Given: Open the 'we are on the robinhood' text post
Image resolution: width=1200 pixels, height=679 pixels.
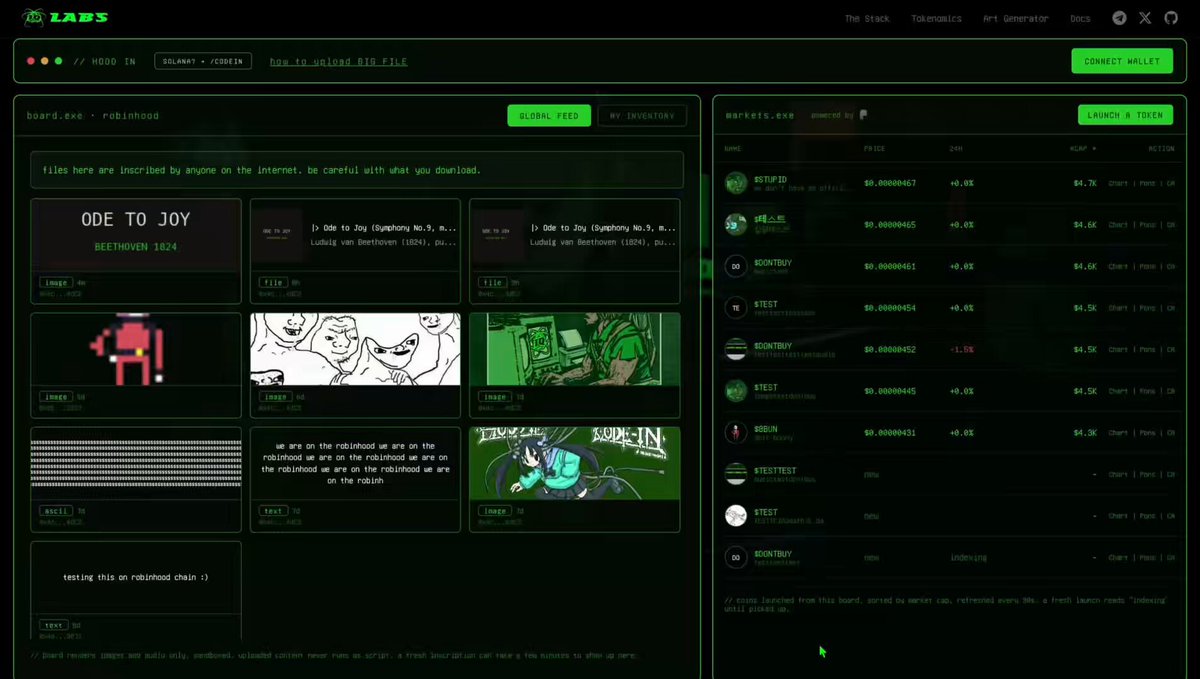Looking at the screenshot, I should coord(355,480).
